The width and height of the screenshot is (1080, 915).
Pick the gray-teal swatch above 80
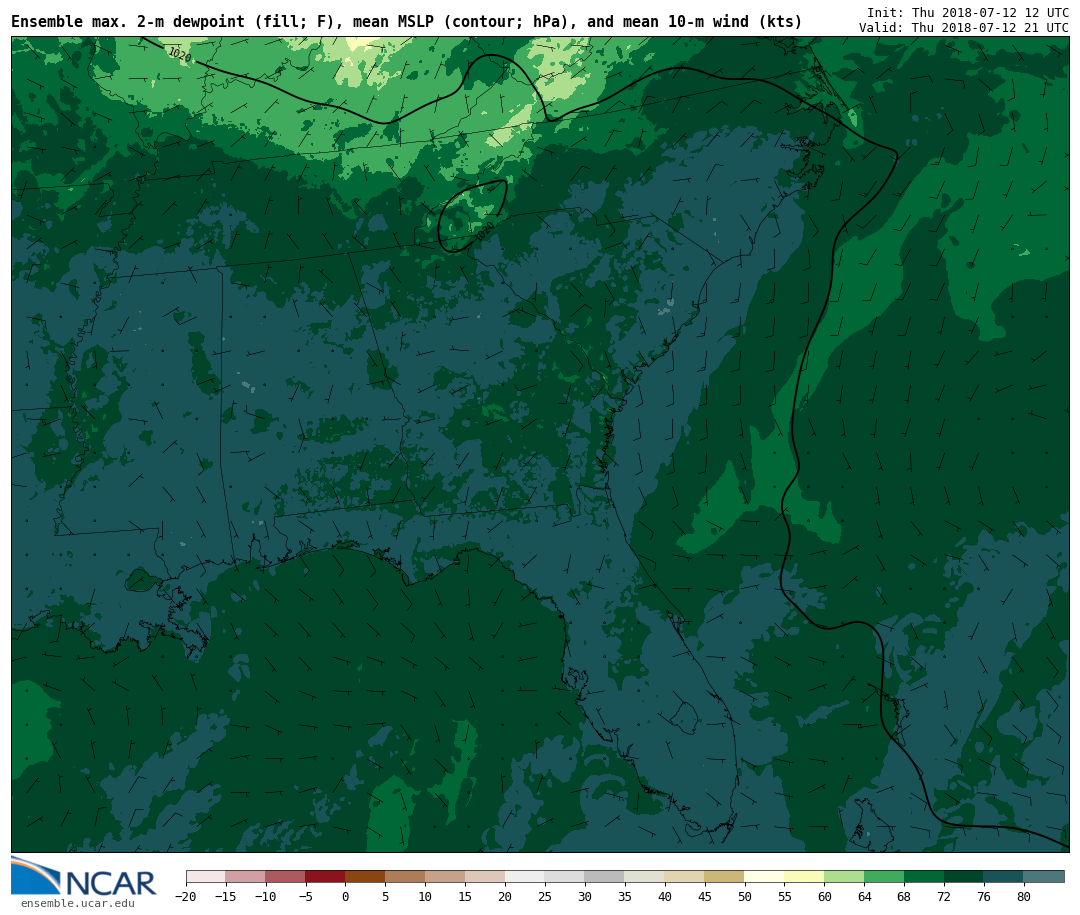pyautogui.click(x=1044, y=876)
